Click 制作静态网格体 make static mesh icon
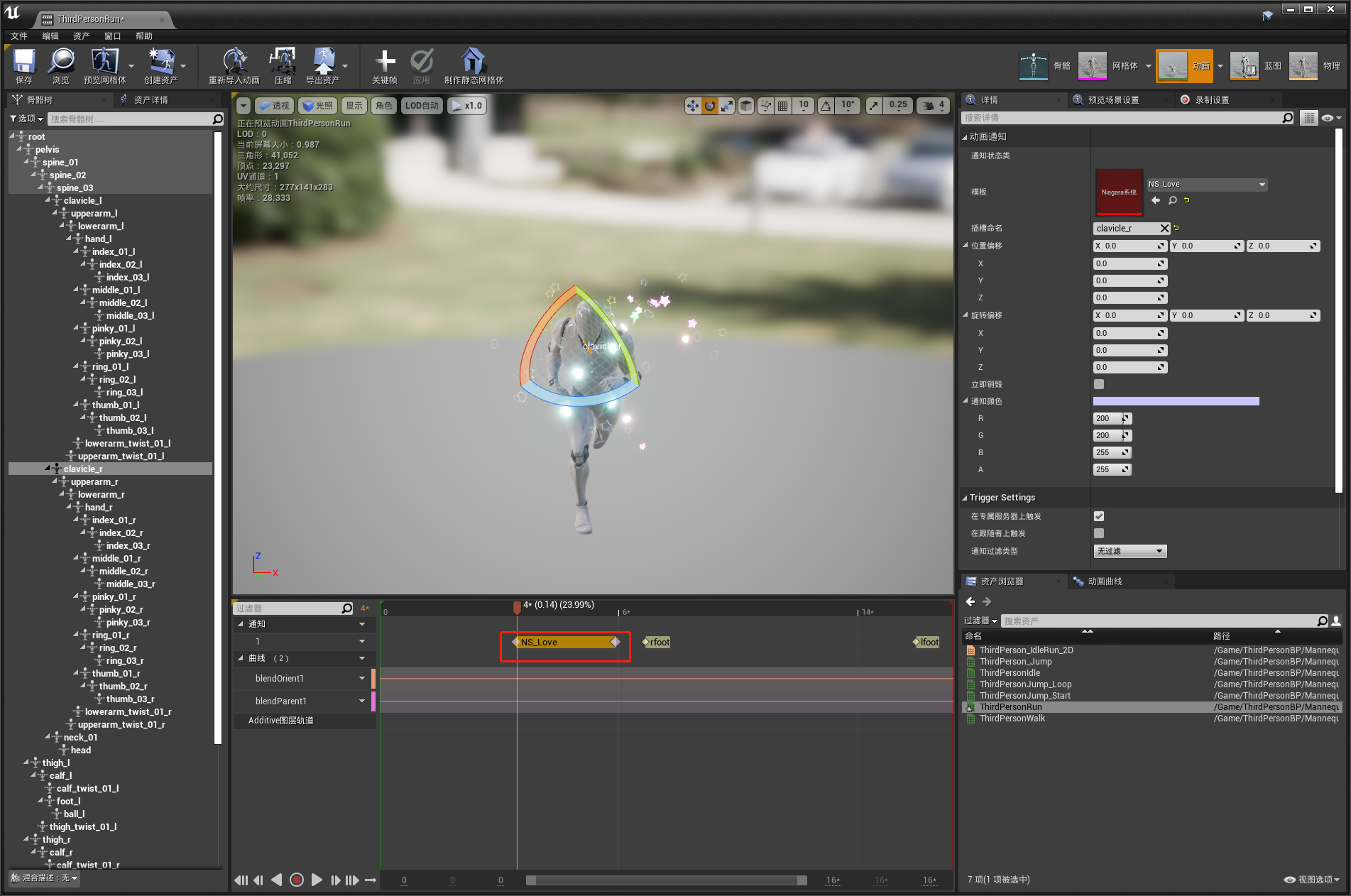The width and height of the screenshot is (1351, 896). pos(474,66)
